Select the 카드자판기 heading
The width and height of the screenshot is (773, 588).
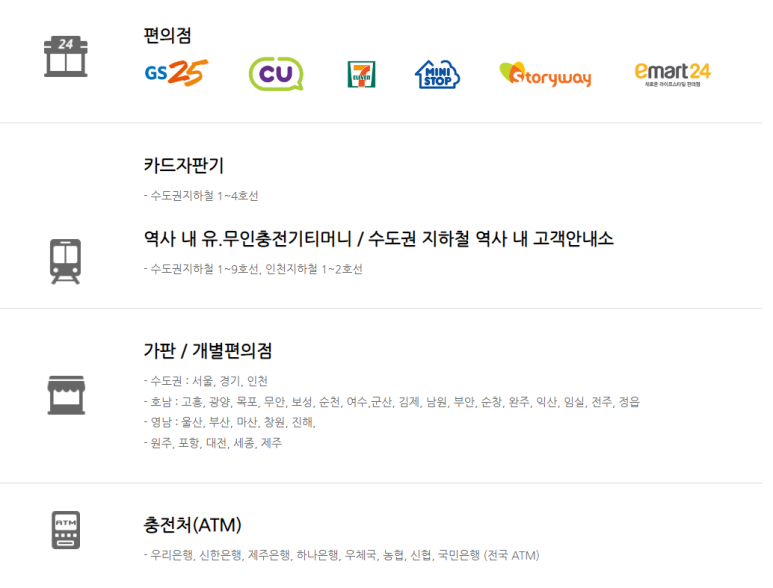coord(183,165)
